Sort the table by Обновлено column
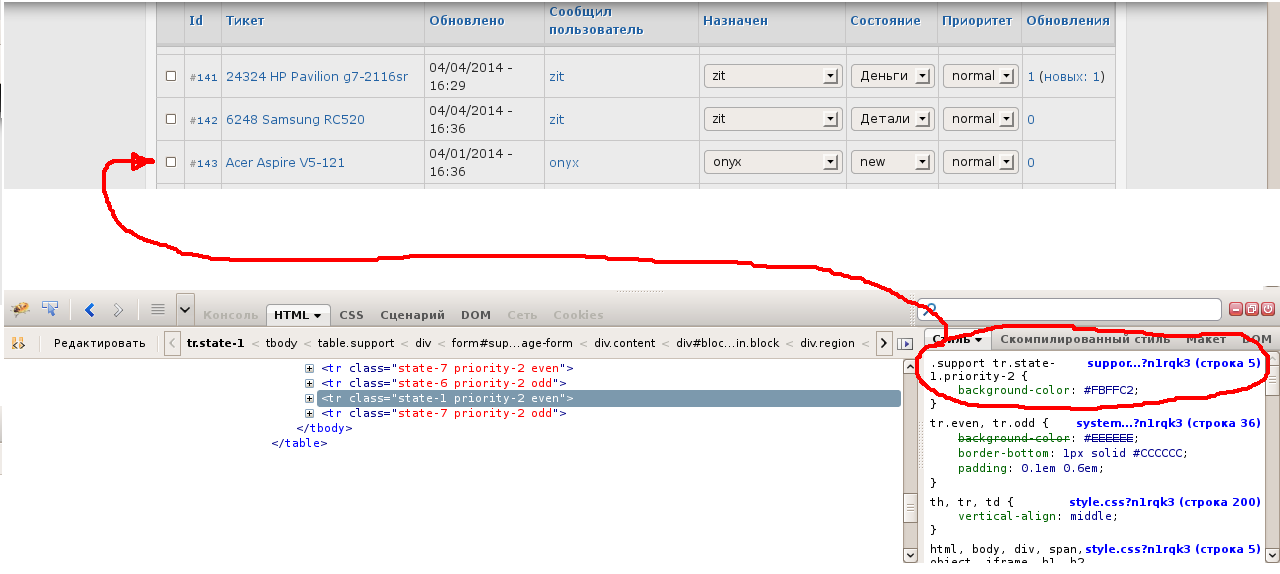This screenshot has width=1280, height=574. [467, 20]
